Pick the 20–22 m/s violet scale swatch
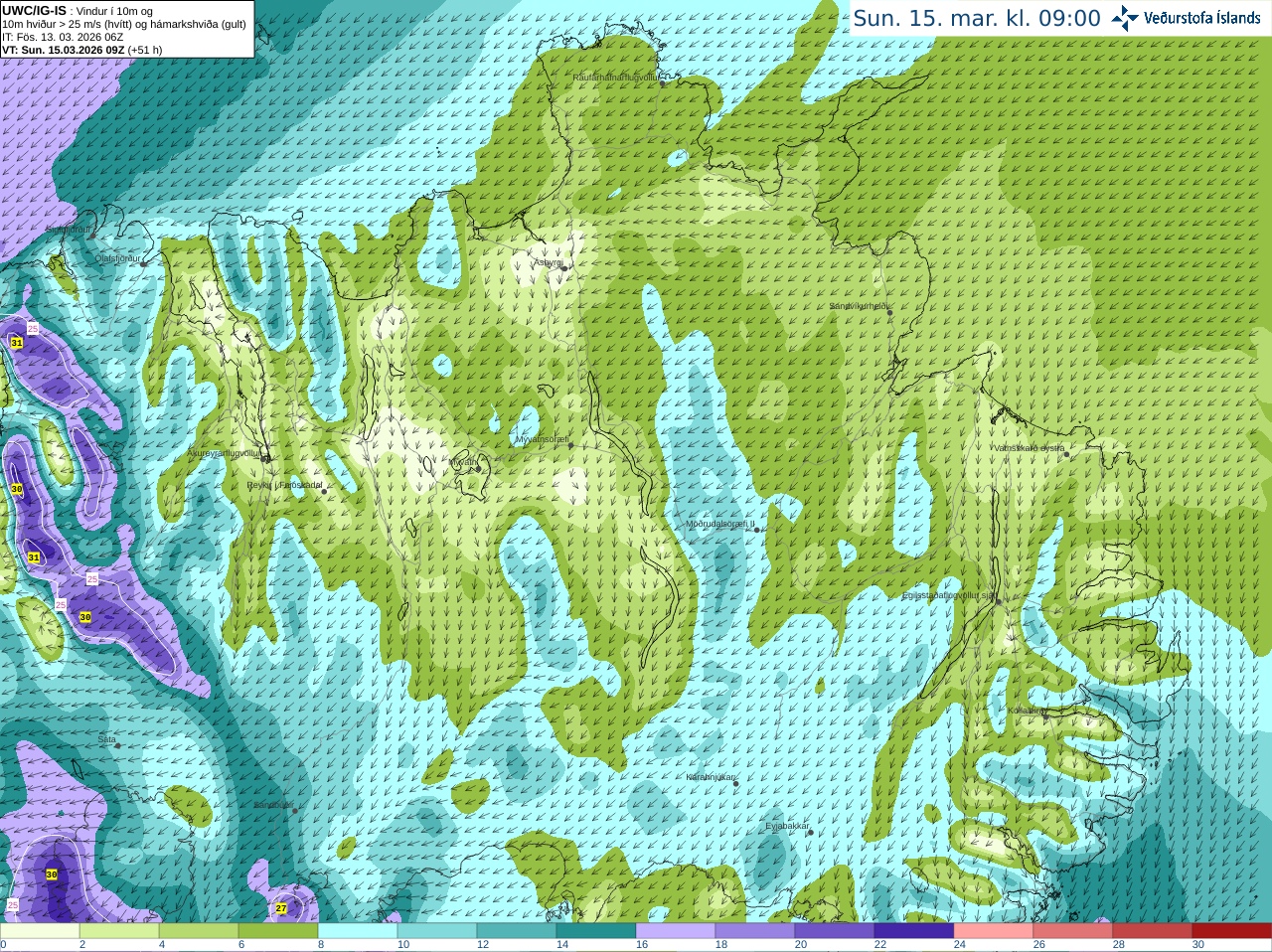Screen dimensions: 1272x952 [x=835, y=931]
